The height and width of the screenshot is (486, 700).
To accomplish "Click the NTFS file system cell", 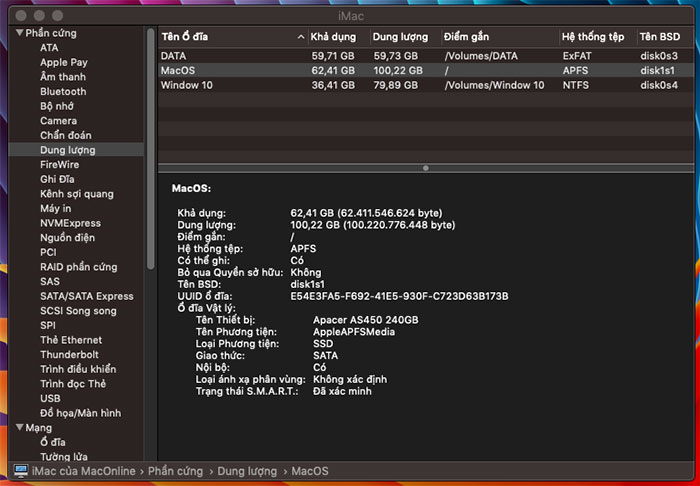I will 575,85.
